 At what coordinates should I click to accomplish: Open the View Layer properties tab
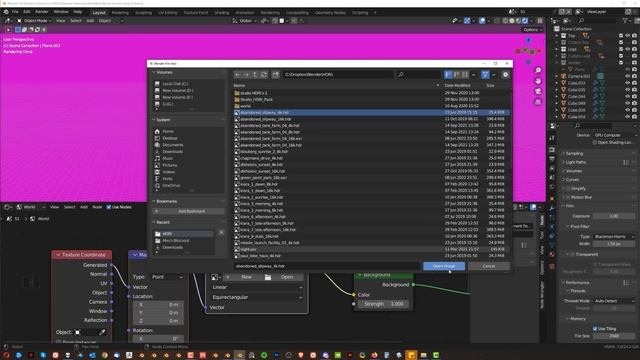coord(552,168)
